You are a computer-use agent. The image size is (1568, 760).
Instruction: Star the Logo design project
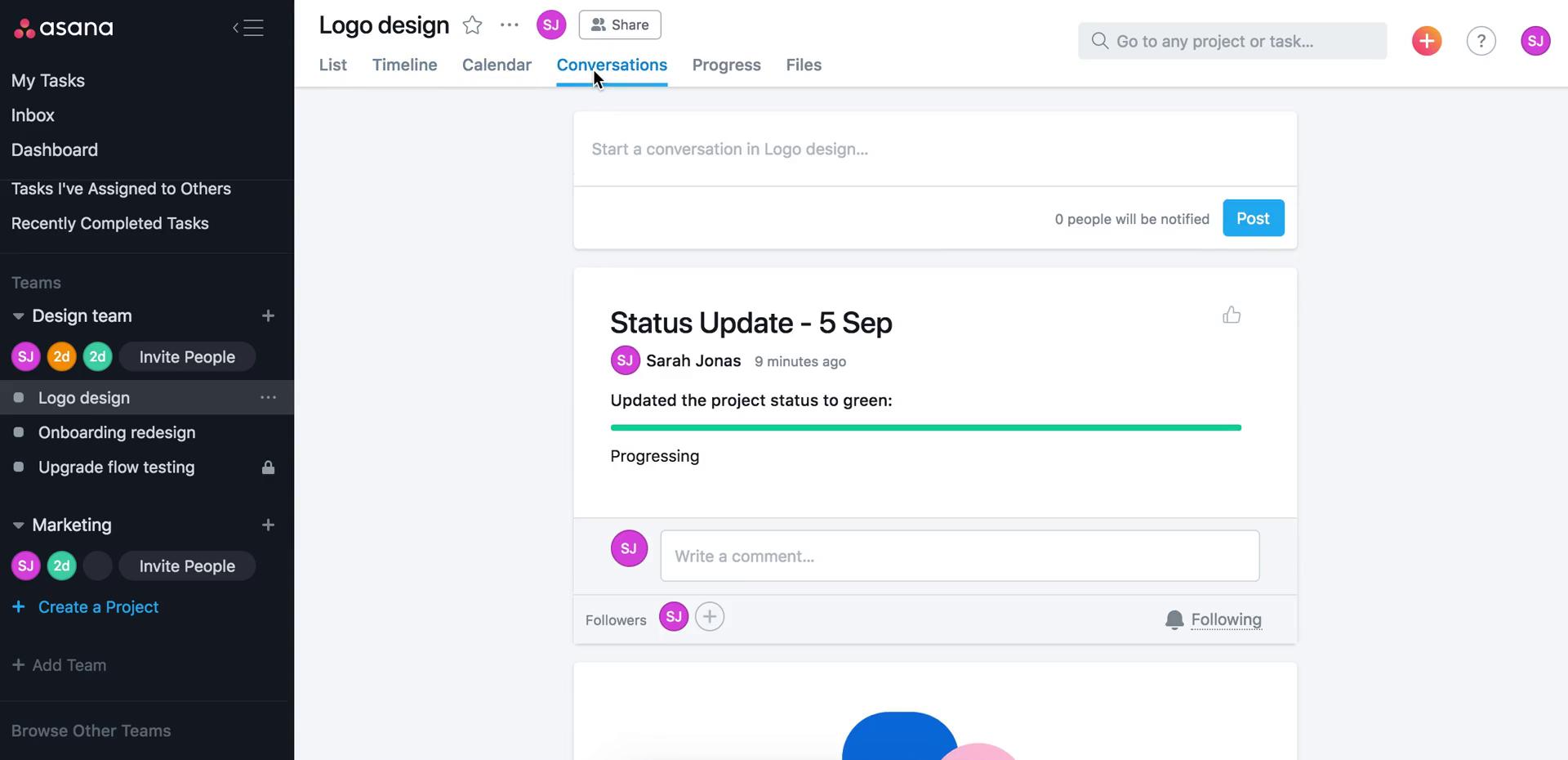[x=472, y=25]
